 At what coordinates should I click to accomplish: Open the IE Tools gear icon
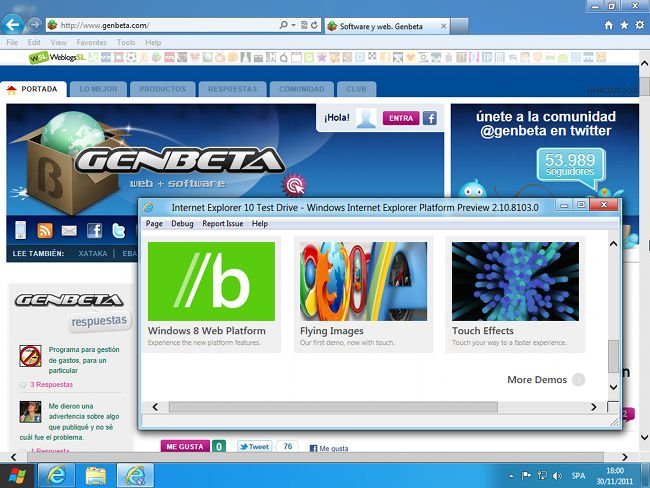[x=640, y=25]
